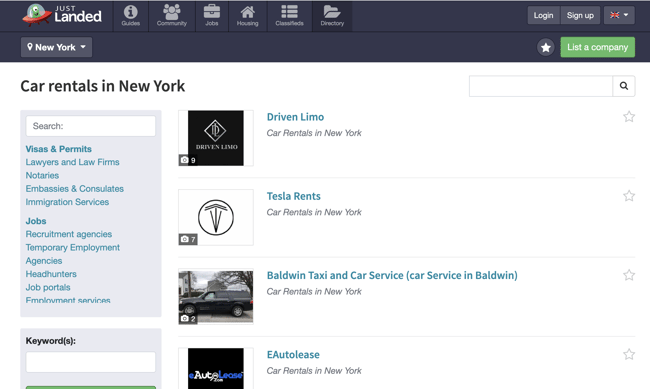Screen dimensions: 650x389
Task: Open the Housing section
Action: pos(247,16)
